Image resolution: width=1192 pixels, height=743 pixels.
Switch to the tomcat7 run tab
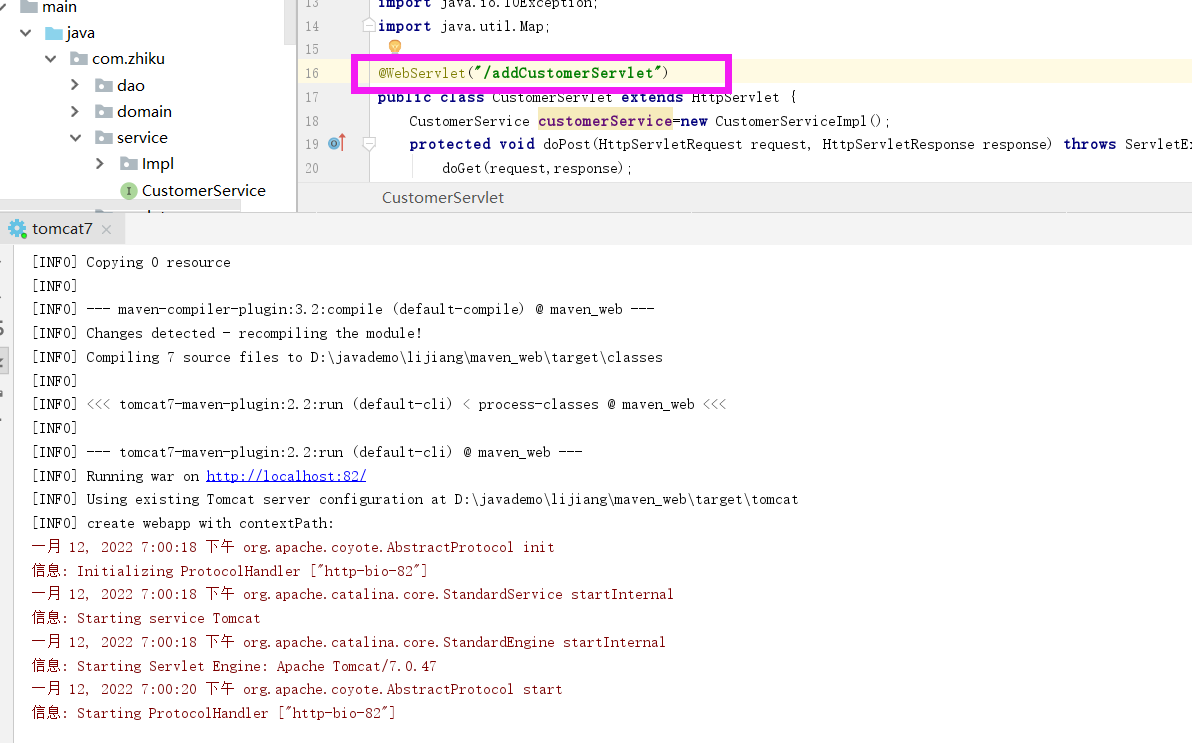click(62, 228)
